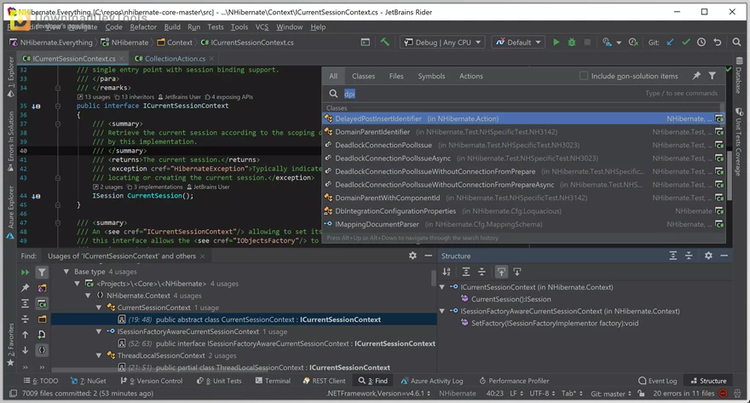750x403 pixels.
Task: Toggle the usages filter funnel in Find panel
Action: pos(42,272)
